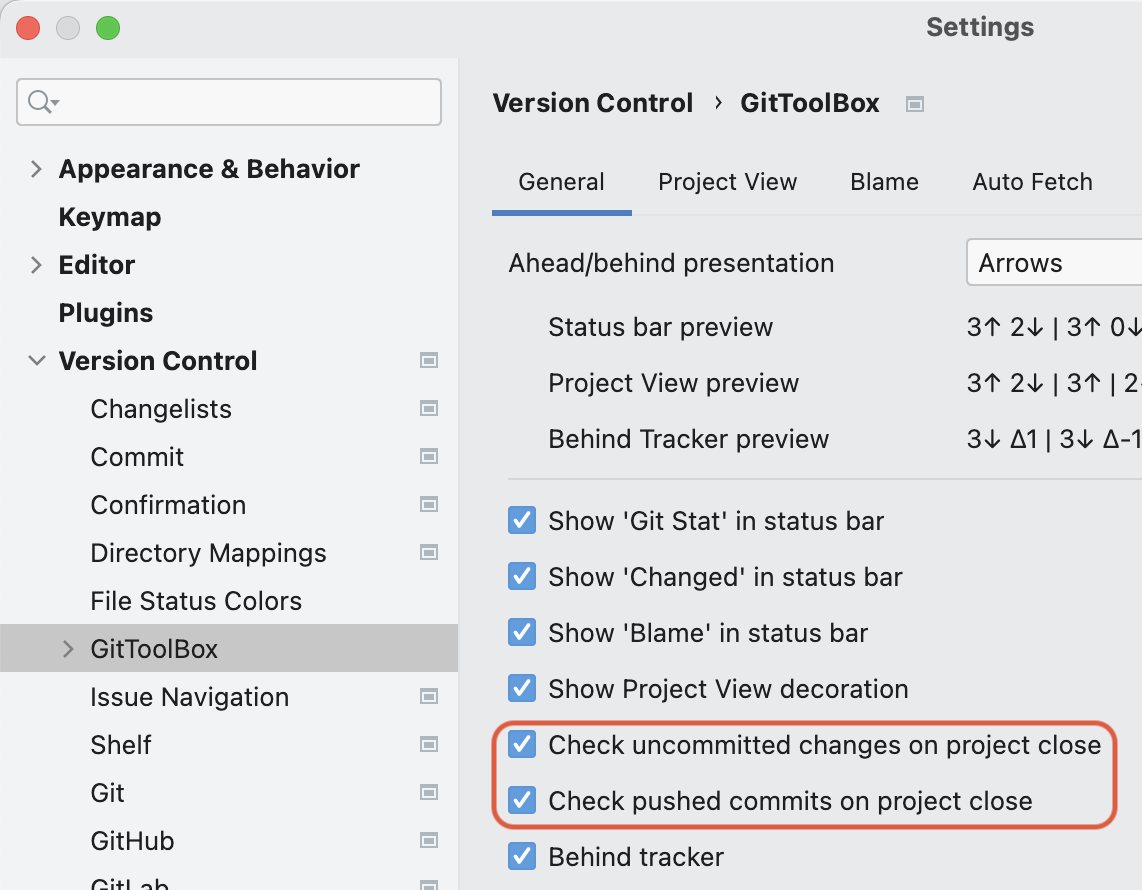Open the Plugins settings page
Image resolution: width=1142 pixels, height=890 pixels.
(x=105, y=312)
